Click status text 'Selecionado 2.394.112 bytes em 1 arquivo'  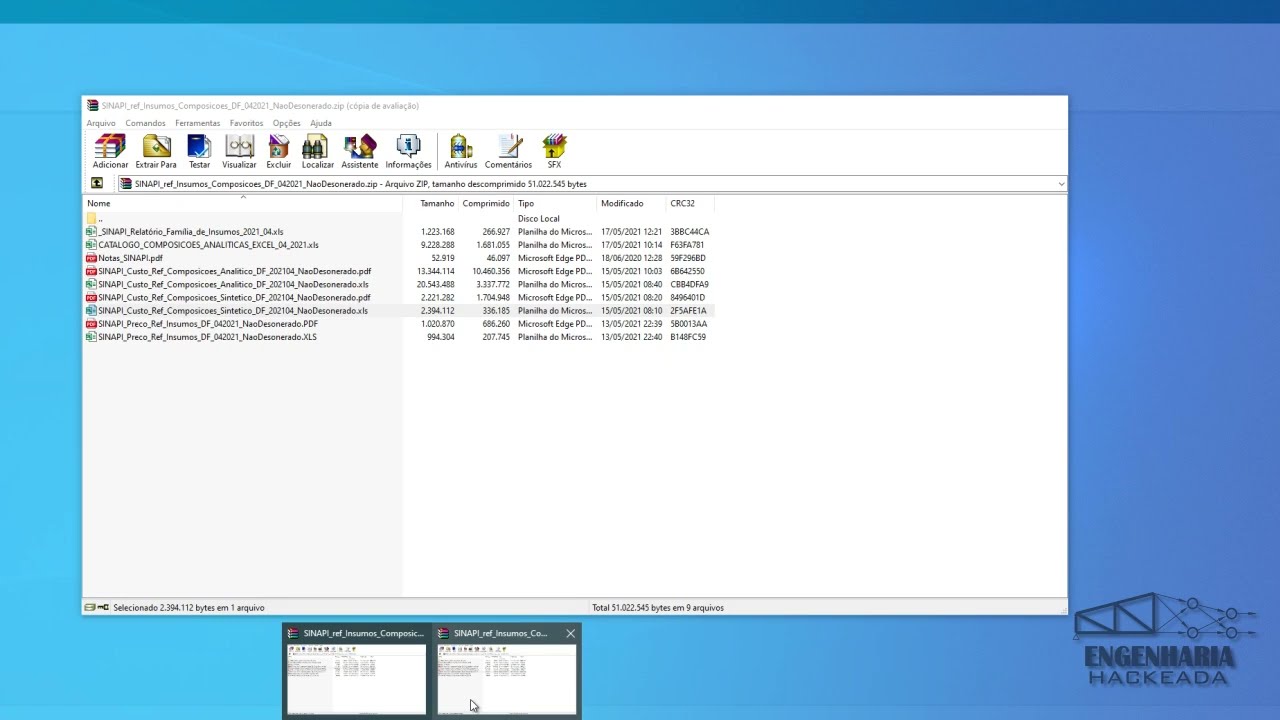(x=189, y=607)
